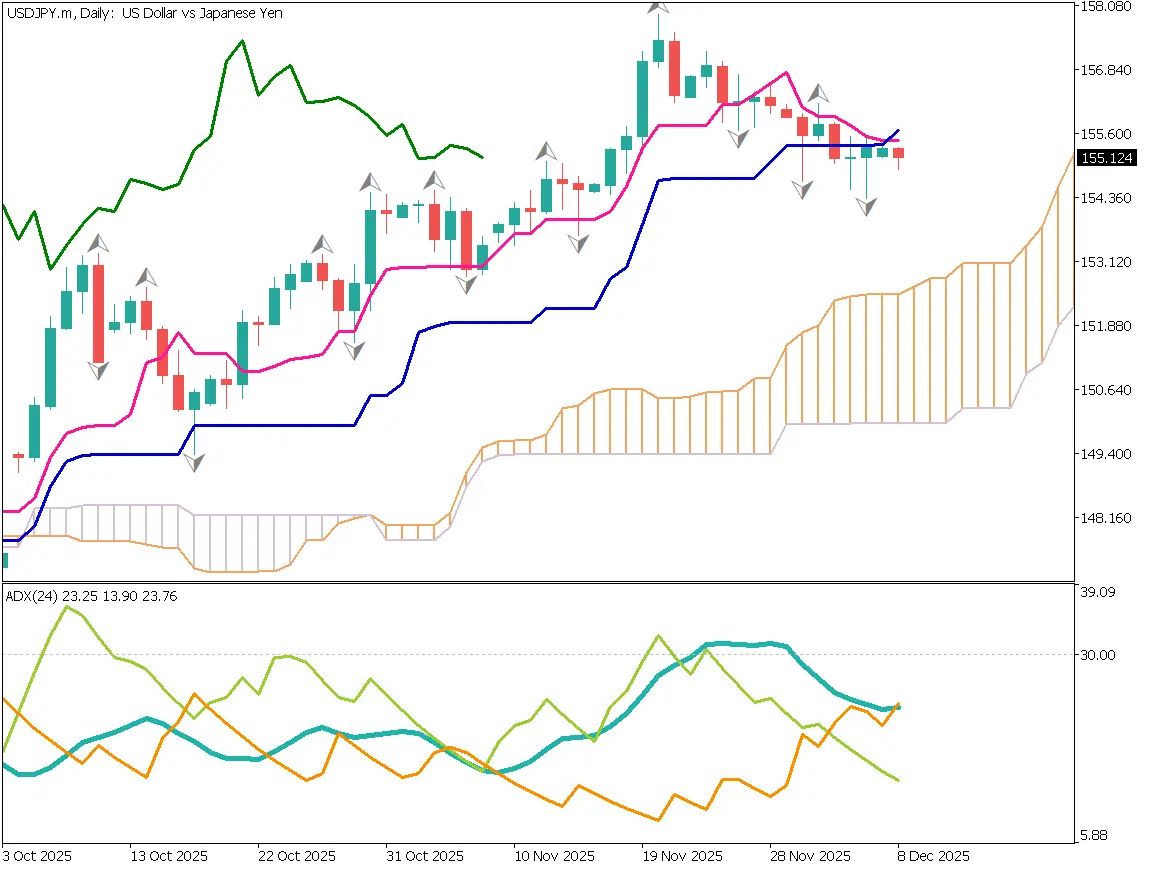Click the up fractal arrow above the highest candle
Screen dimensions: 1152x870
657,6
